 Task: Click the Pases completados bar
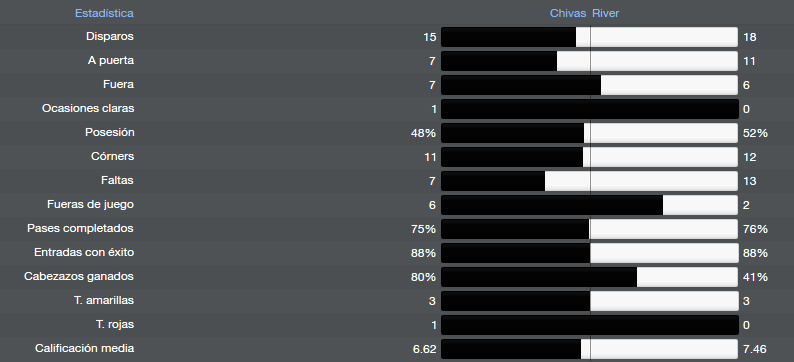589,229
